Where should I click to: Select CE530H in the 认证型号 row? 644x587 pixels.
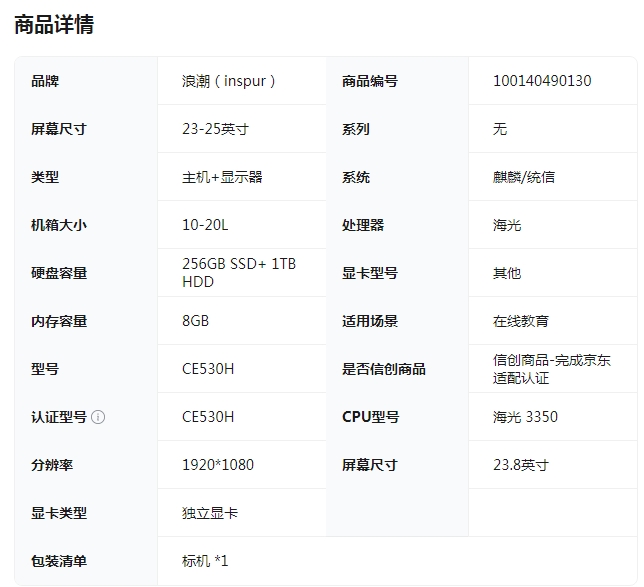(x=208, y=417)
